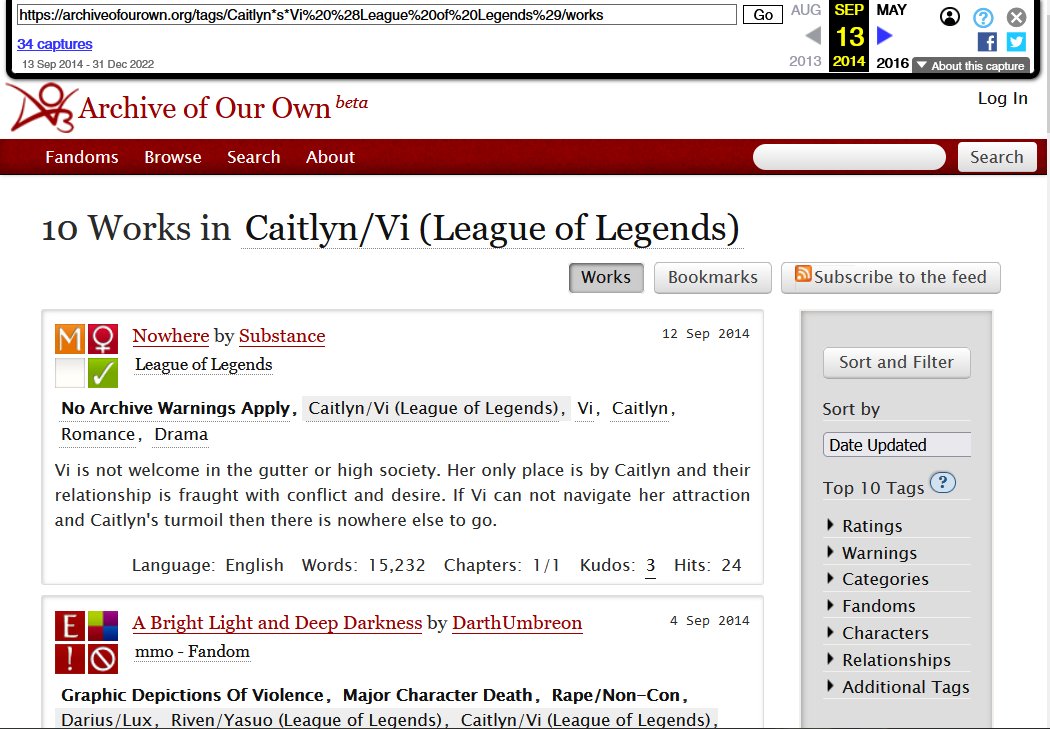
Task: Click the page heading tag Caitlyn/Vi link
Action: pyautogui.click(x=492, y=228)
